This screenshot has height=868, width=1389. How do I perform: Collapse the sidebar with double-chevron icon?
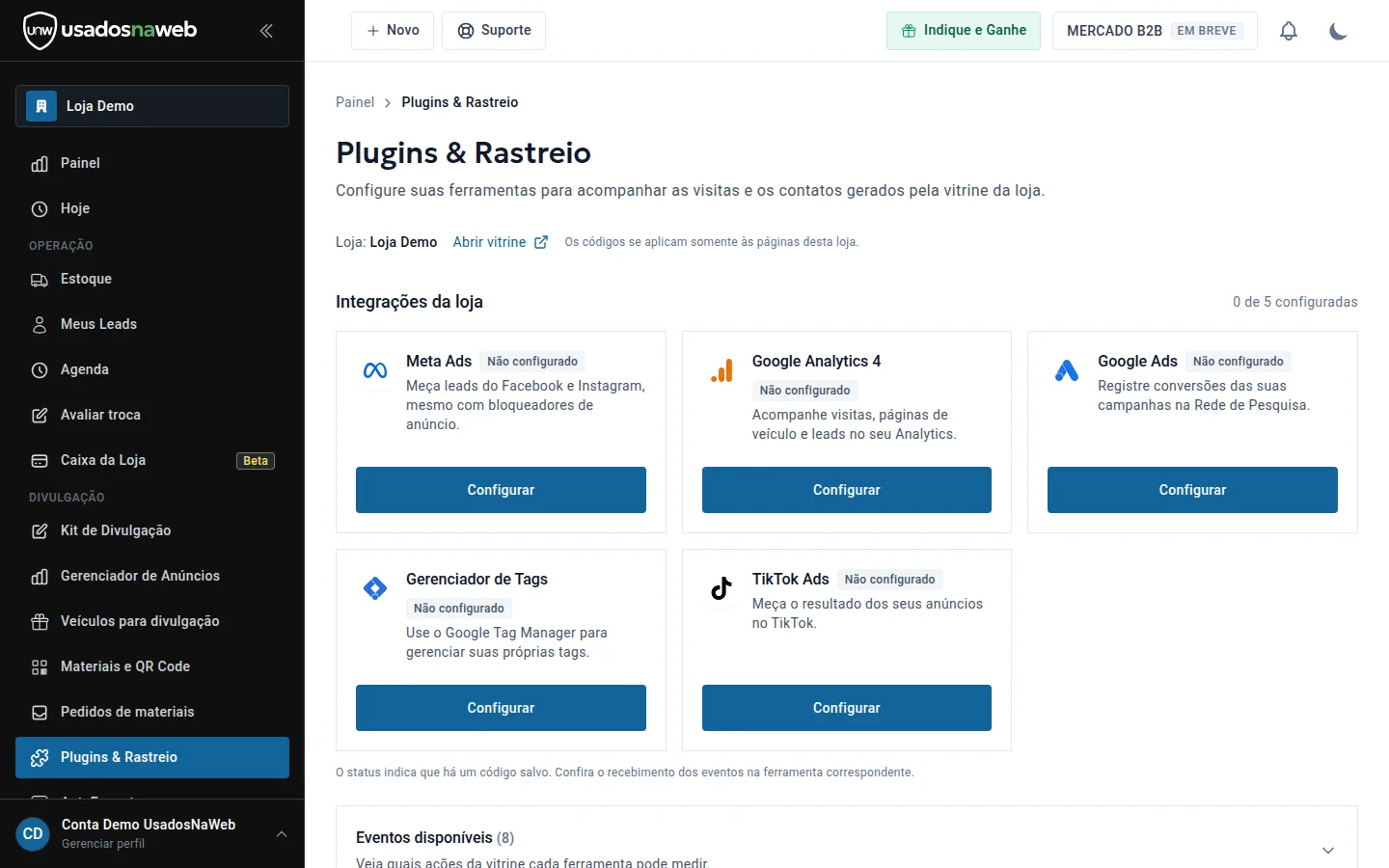(x=266, y=31)
